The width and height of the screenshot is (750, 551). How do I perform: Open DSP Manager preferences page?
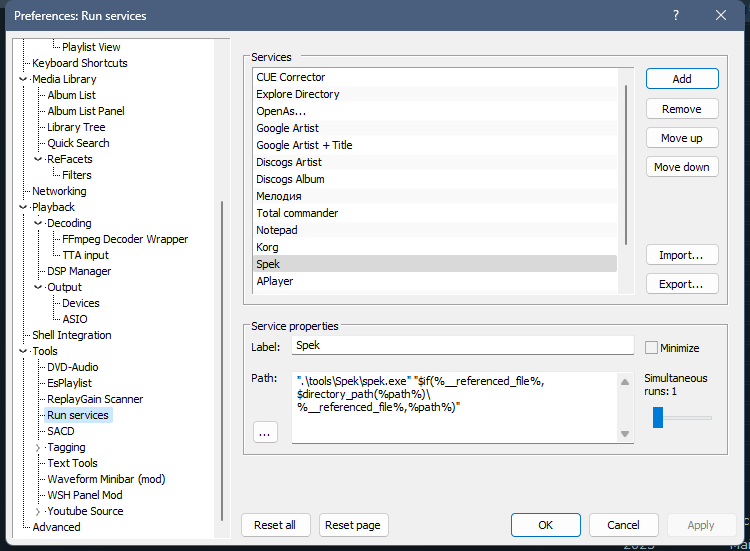coord(79,271)
